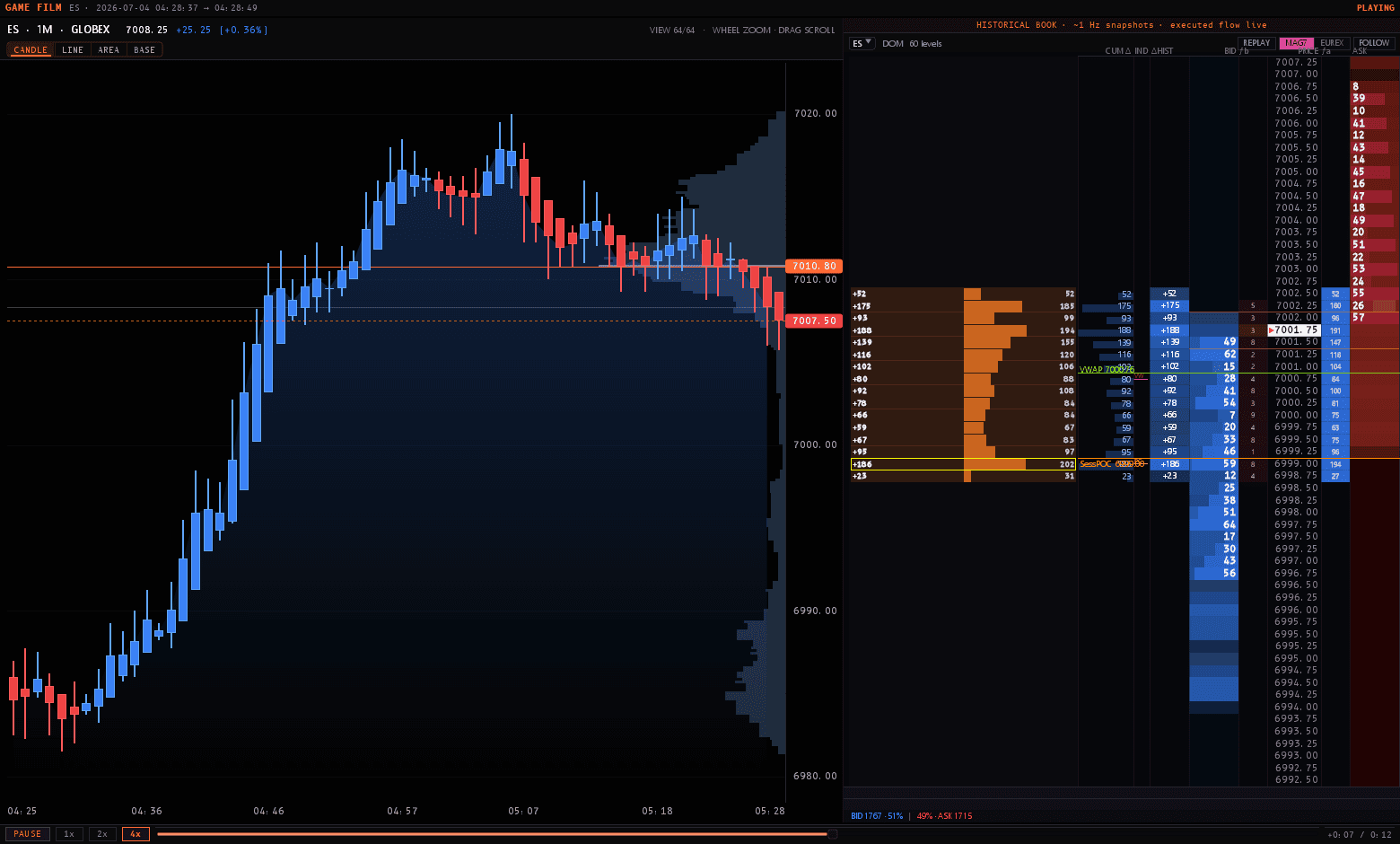Click DOM price level 7003.25

click(x=1296, y=257)
